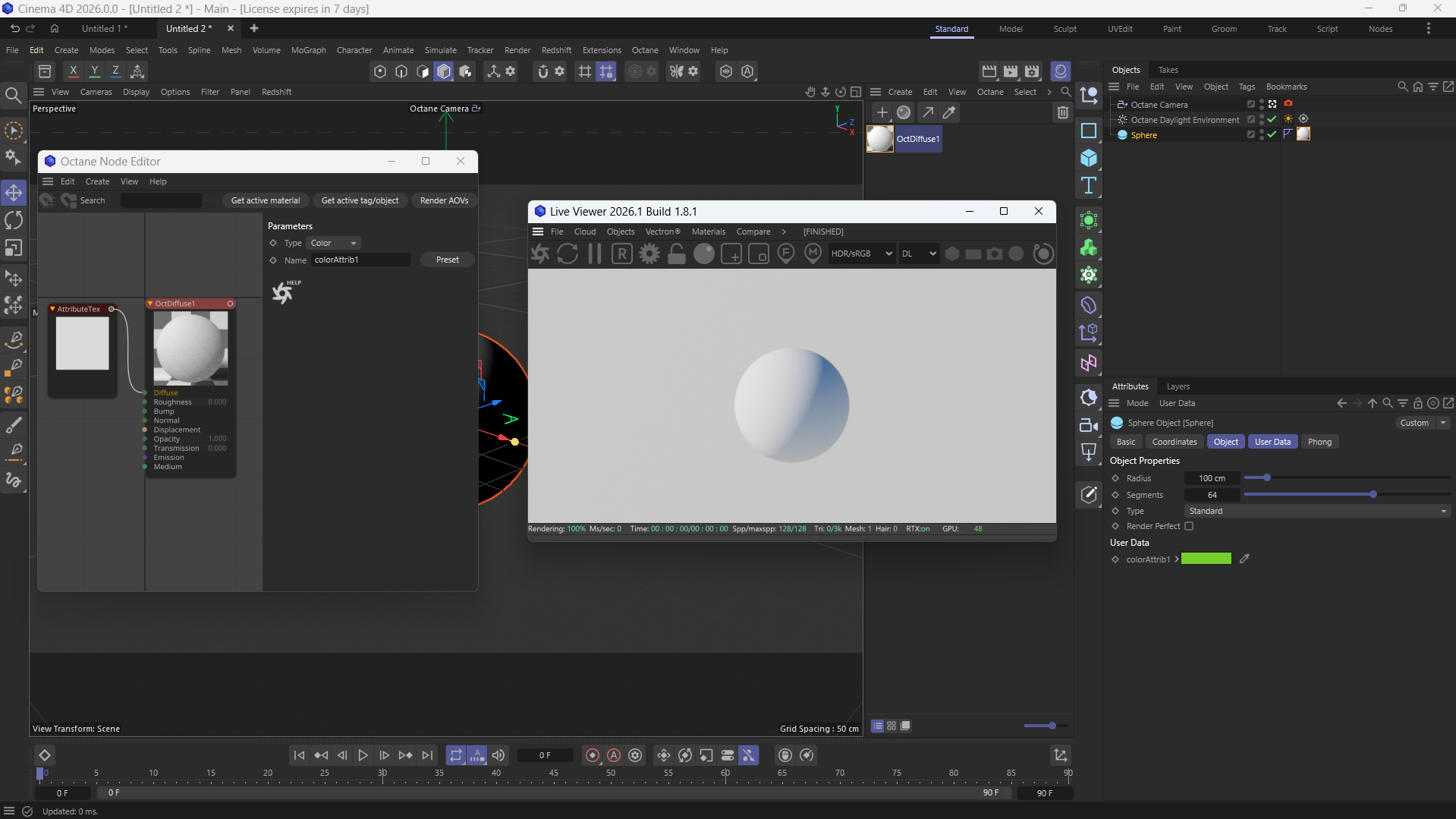Click the Get active material button
Viewport: 1456px width, 819px height.
[266, 200]
